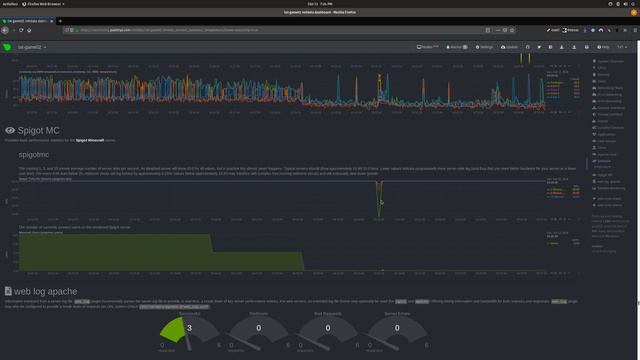
Task: Open Networking Stack in sidebar
Action: point(608,88)
